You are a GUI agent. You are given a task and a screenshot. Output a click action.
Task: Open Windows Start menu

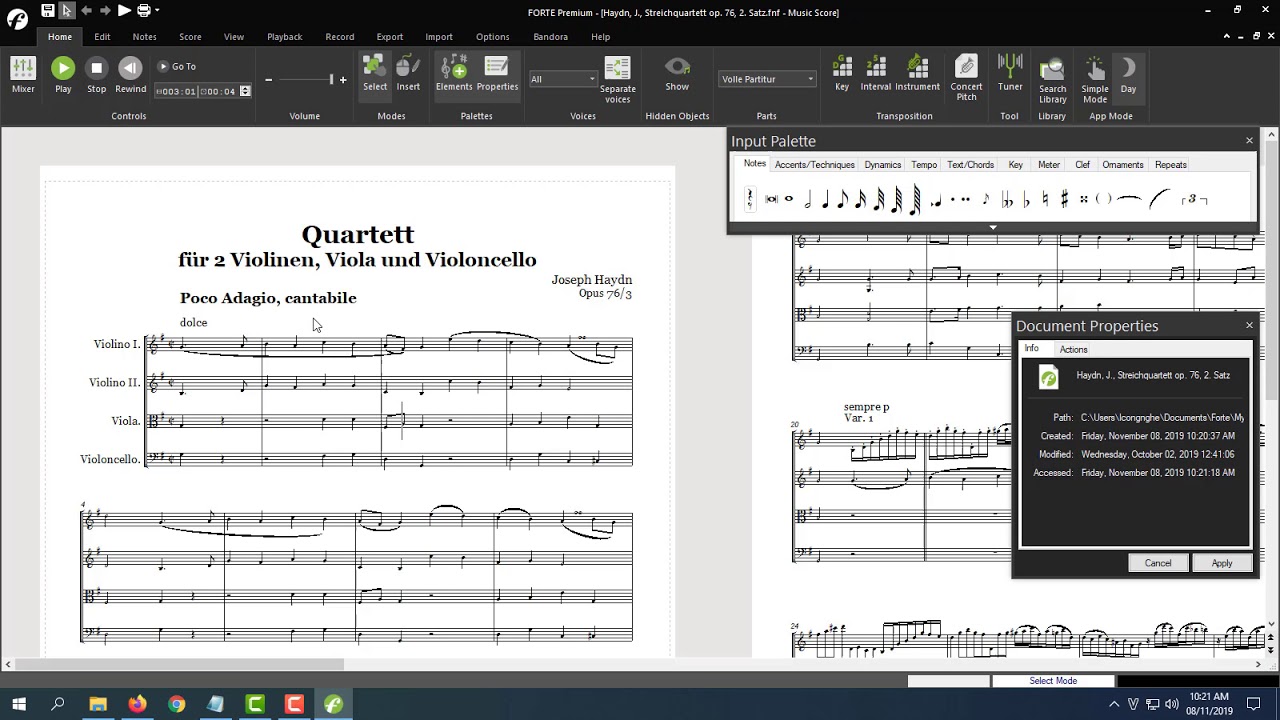pyautogui.click(x=19, y=704)
